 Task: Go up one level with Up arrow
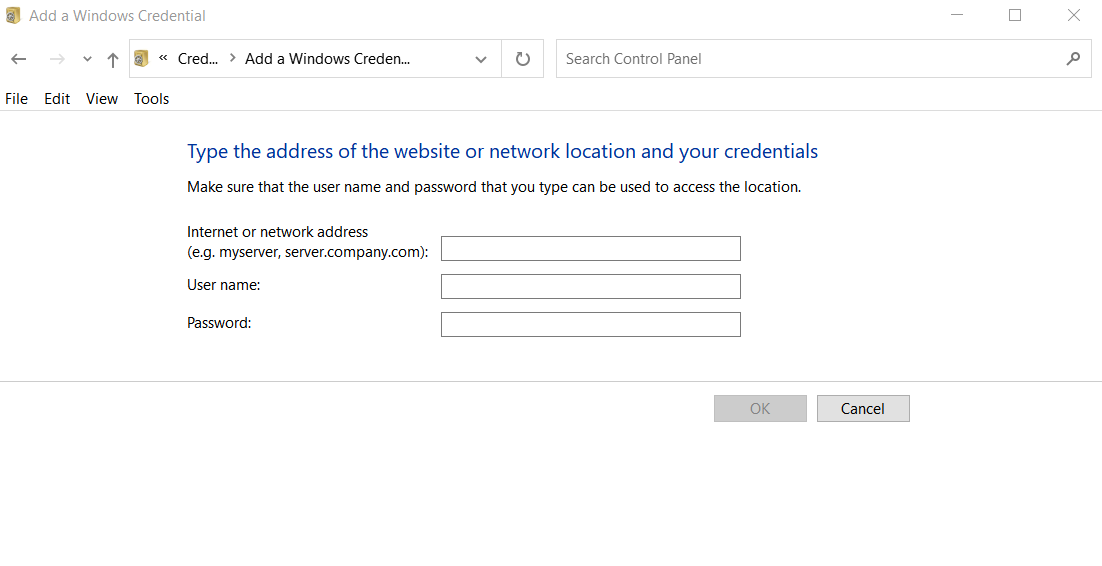coord(113,59)
